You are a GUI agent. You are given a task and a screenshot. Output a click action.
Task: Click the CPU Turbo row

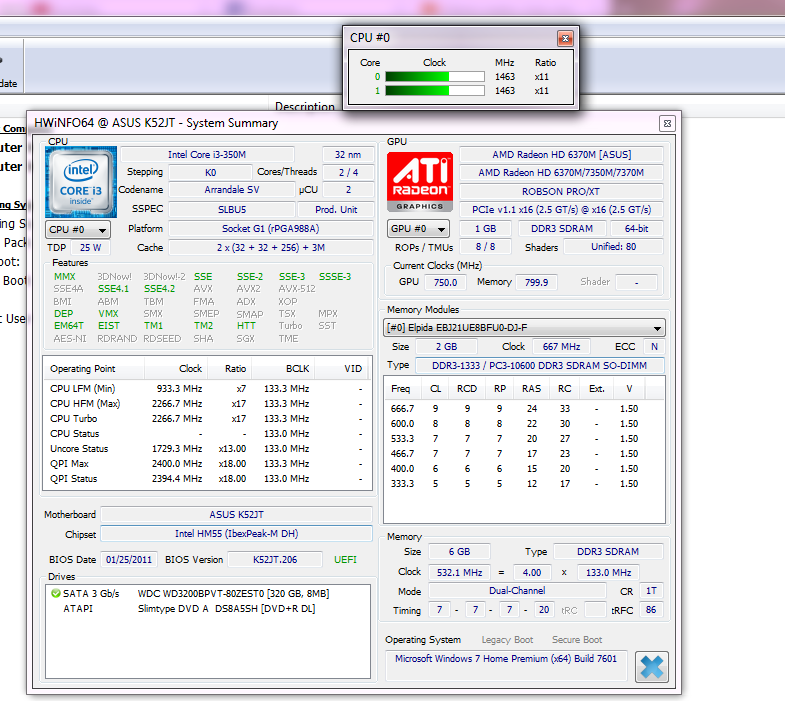[207, 419]
